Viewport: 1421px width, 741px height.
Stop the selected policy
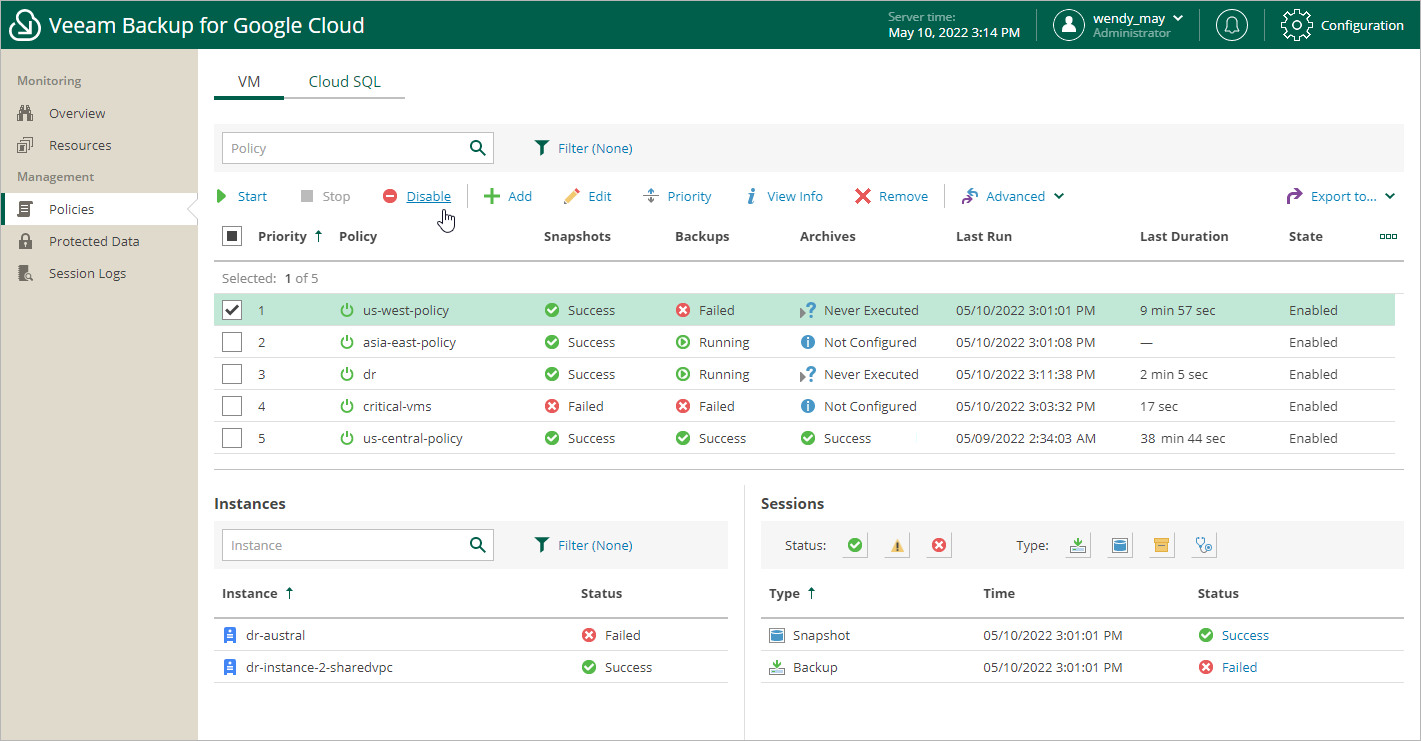[x=325, y=196]
